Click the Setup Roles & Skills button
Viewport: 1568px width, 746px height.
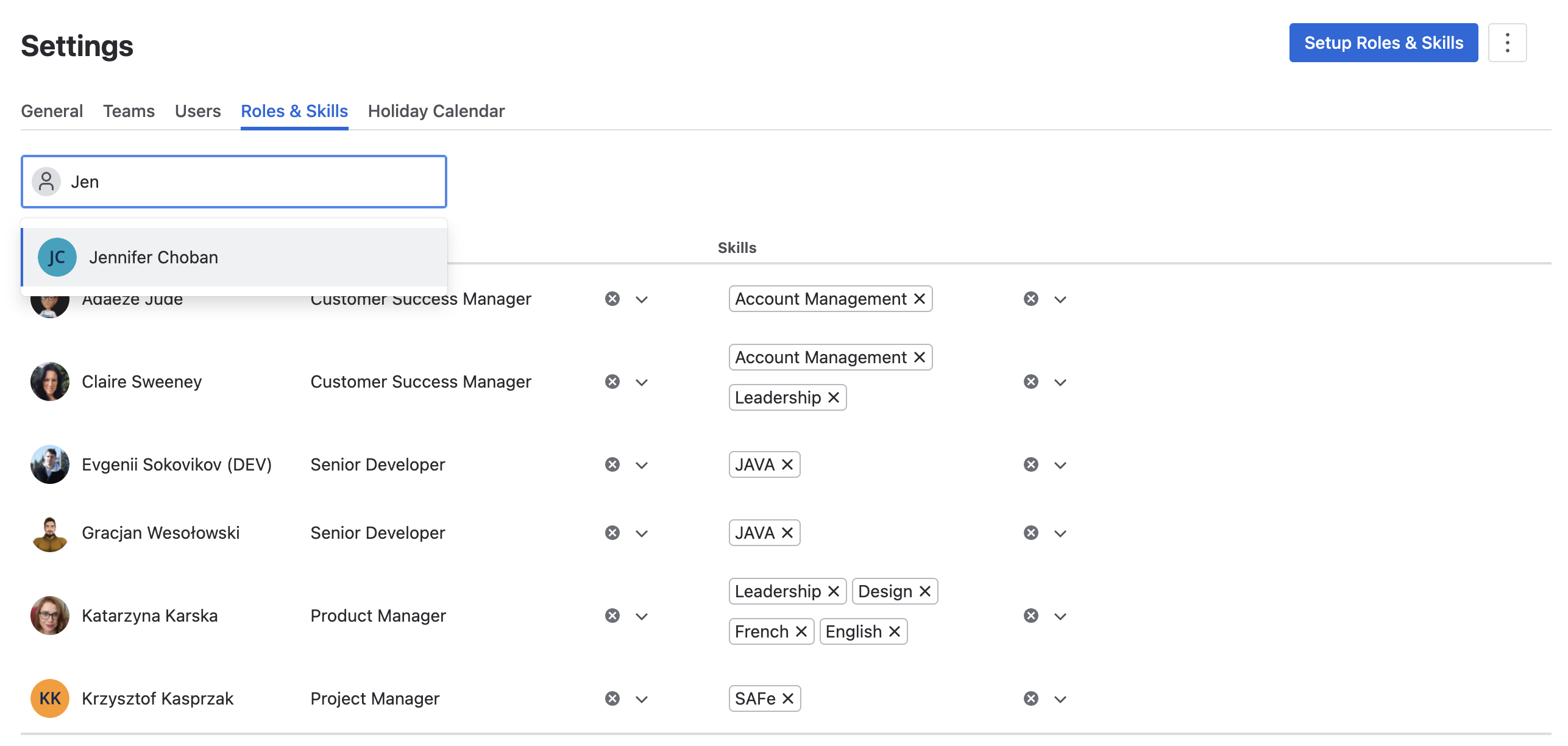(1383, 43)
